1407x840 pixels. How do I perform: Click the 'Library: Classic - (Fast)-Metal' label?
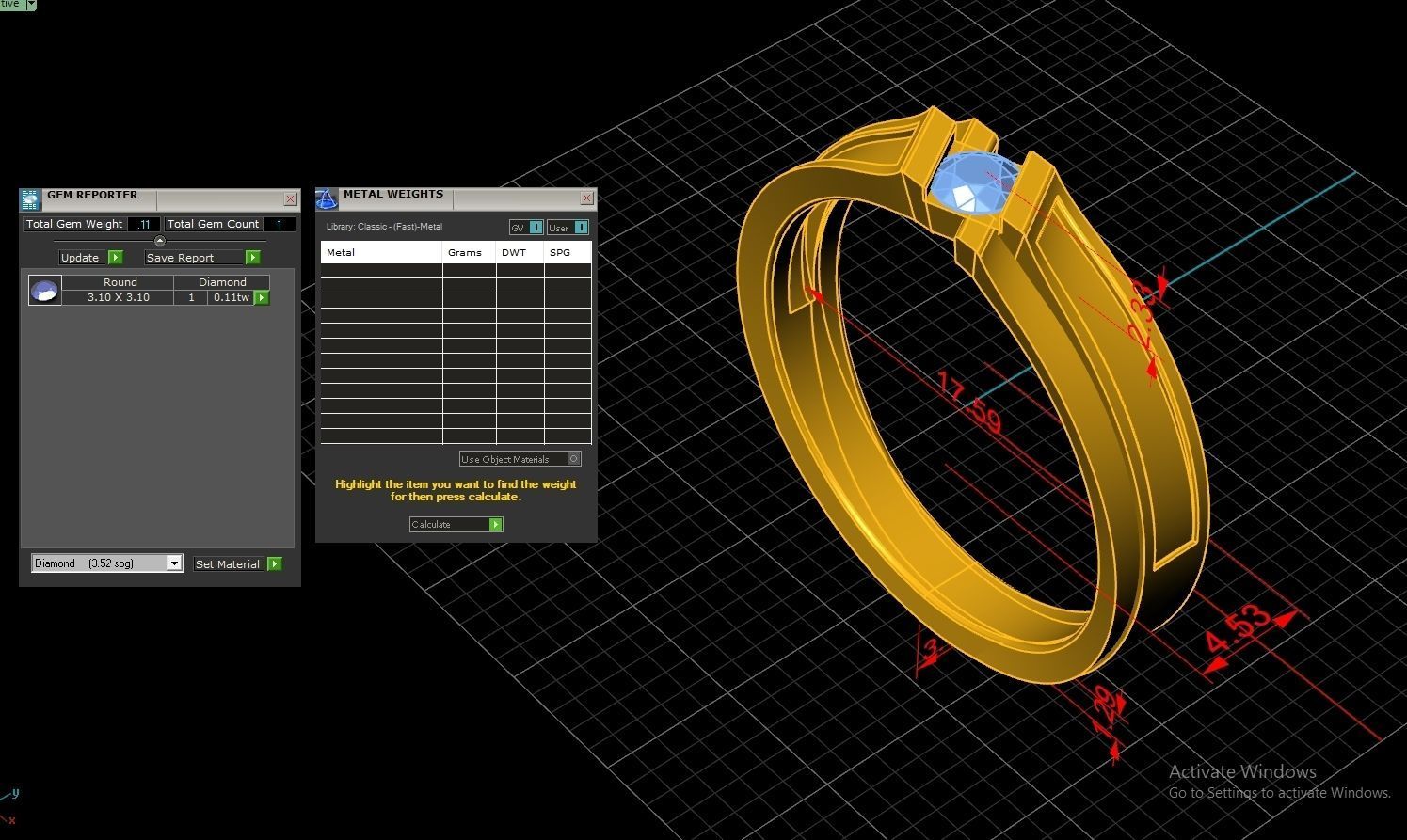[384, 227]
